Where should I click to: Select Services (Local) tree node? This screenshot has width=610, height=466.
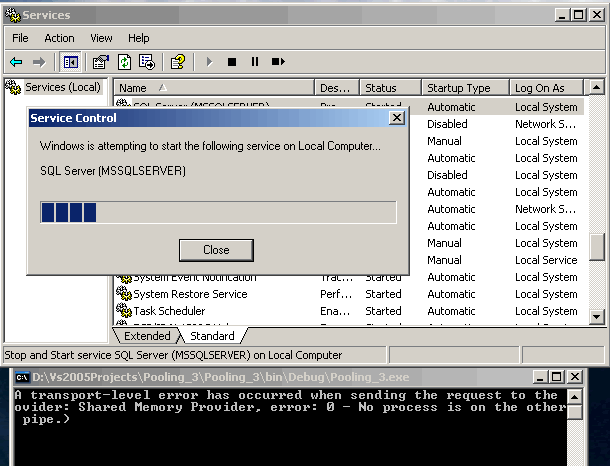coord(62,87)
